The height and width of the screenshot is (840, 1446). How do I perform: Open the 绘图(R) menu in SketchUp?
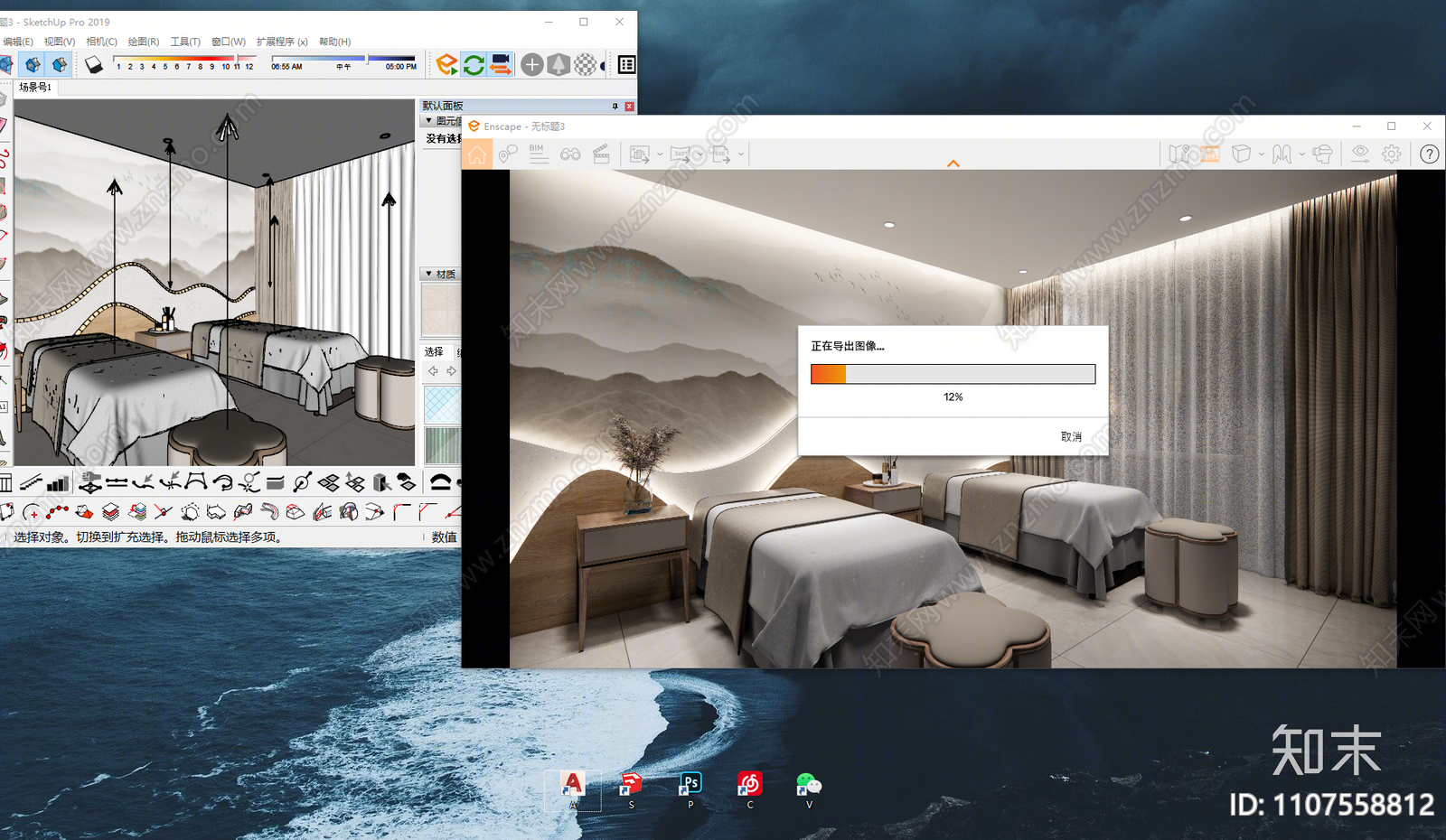143,42
